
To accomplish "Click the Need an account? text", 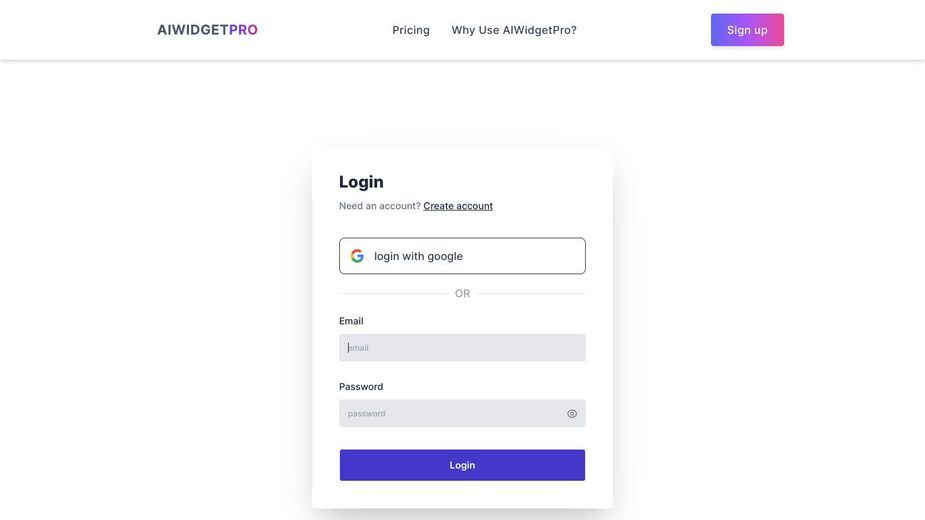I will click(379, 206).
